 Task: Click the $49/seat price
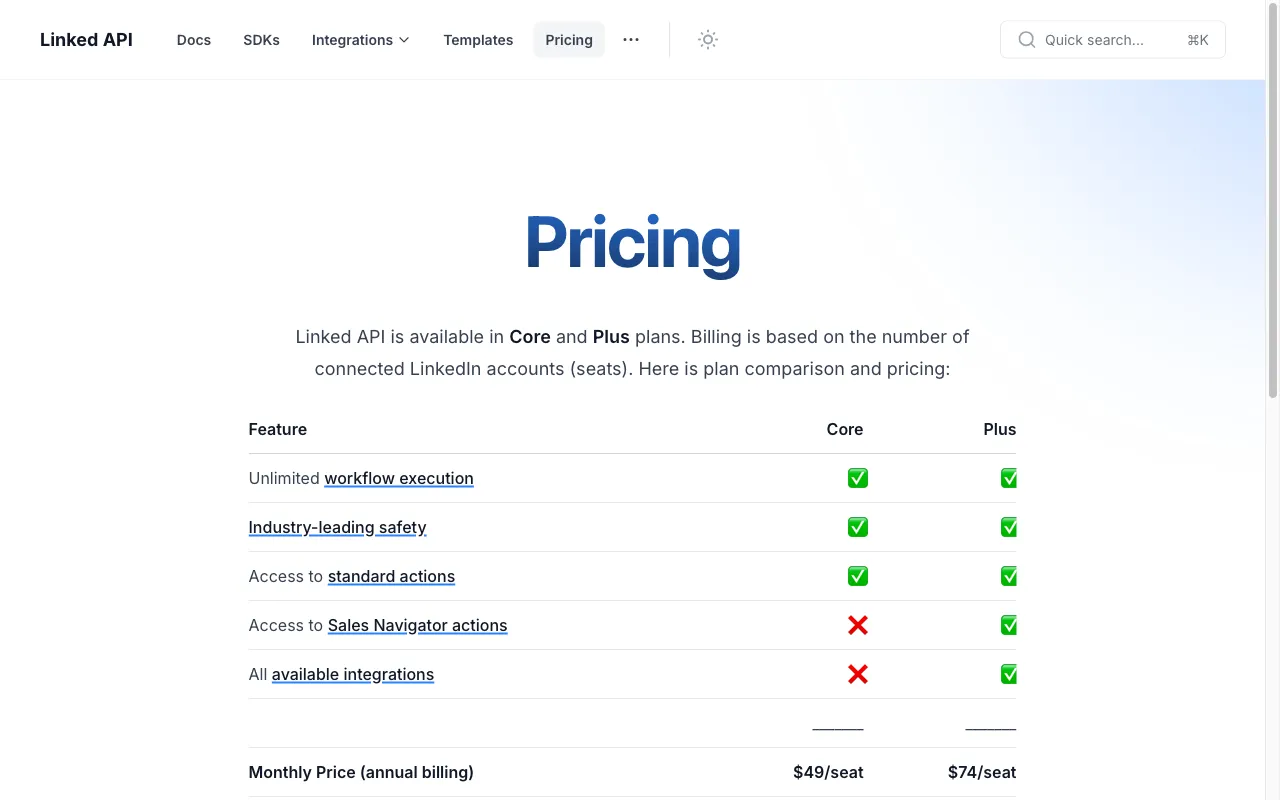(x=828, y=772)
